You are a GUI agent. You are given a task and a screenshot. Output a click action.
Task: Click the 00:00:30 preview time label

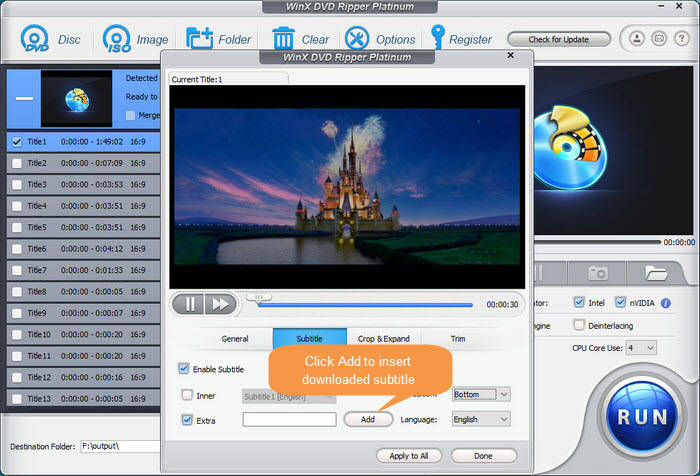point(502,305)
